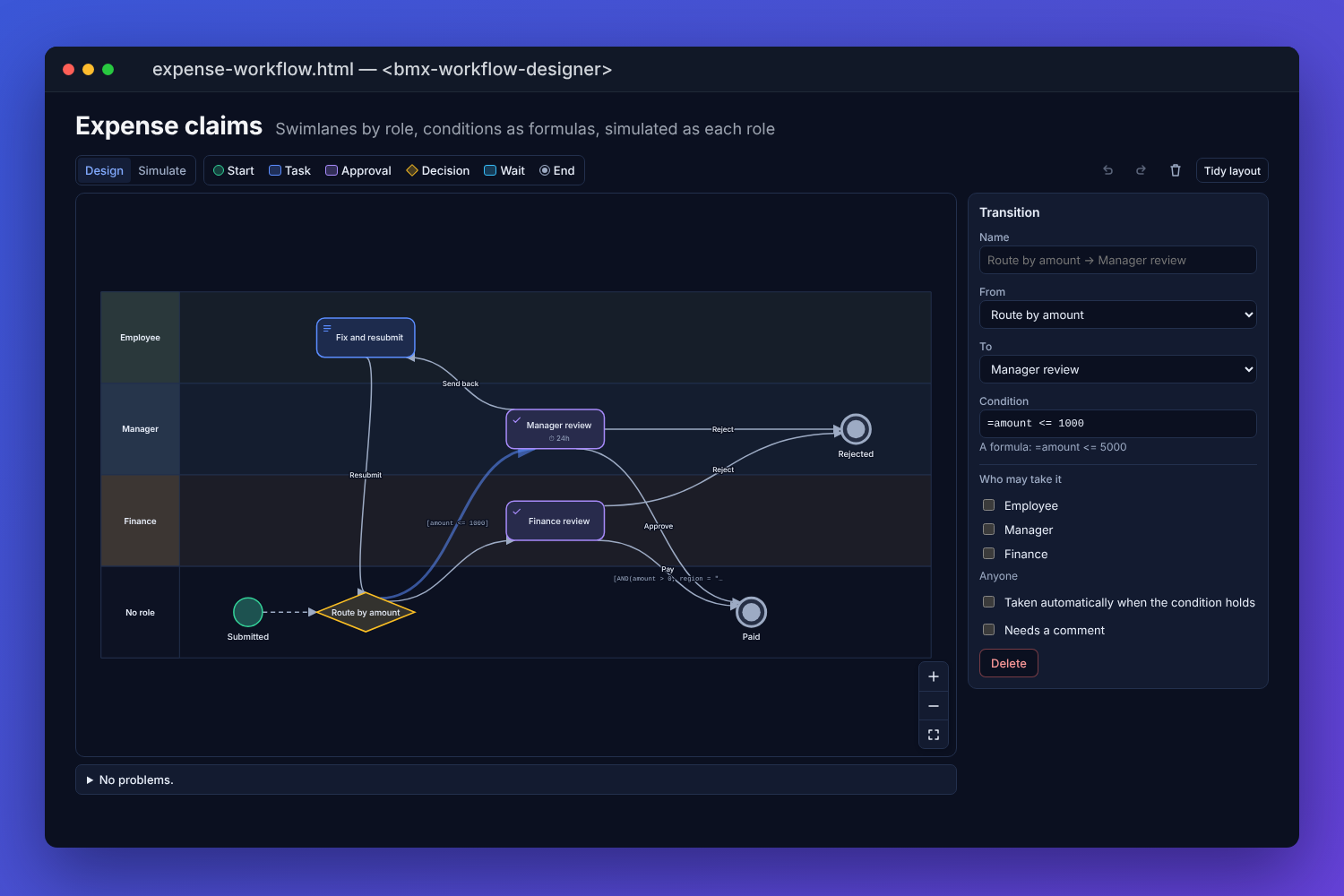Add an Approval node from palette
This screenshot has width=1344, height=896.
click(358, 170)
